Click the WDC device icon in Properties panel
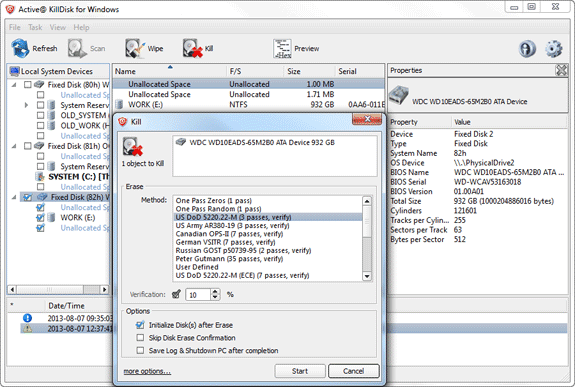The width and height of the screenshot is (575, 387). 399,95
